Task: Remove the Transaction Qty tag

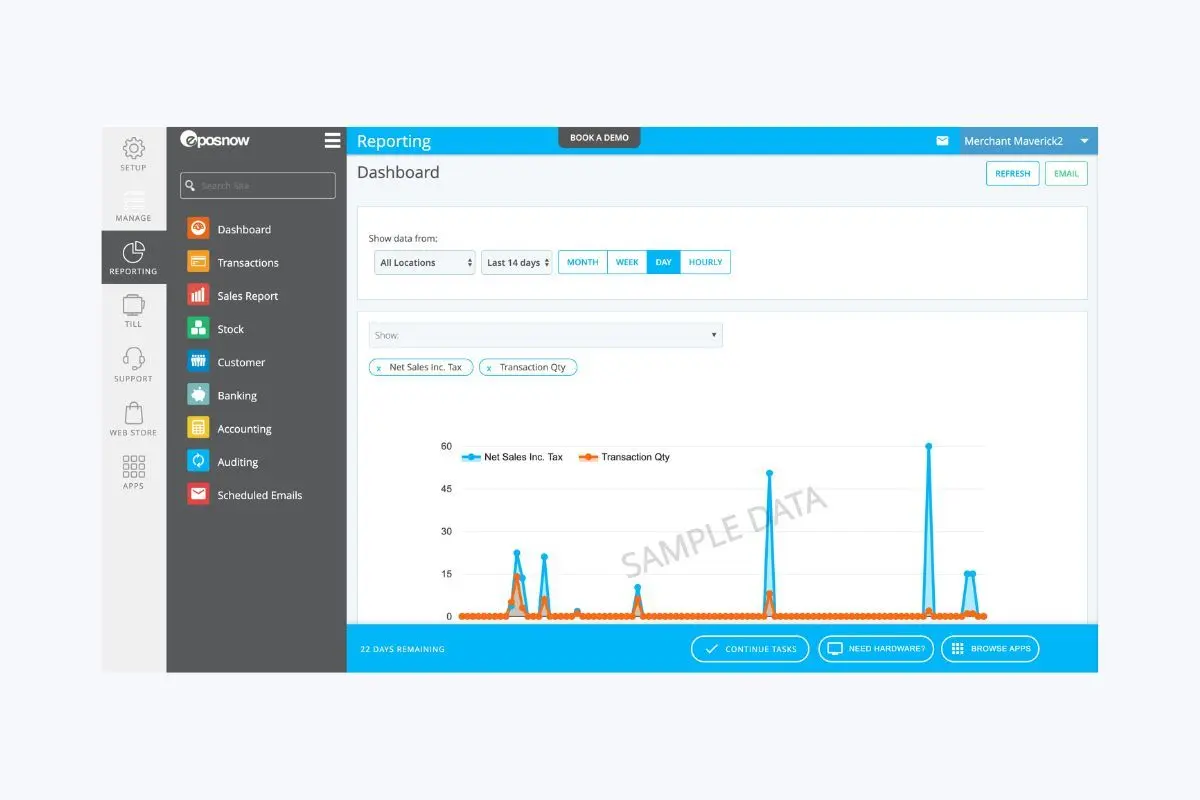Action: click(488, 368)
